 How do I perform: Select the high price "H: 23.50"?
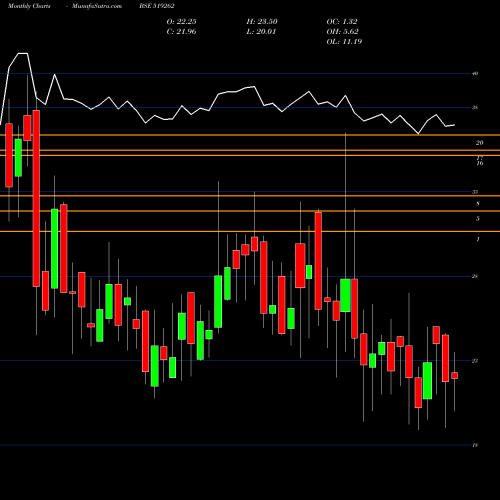pyautogui.click(x=262, y=22)
